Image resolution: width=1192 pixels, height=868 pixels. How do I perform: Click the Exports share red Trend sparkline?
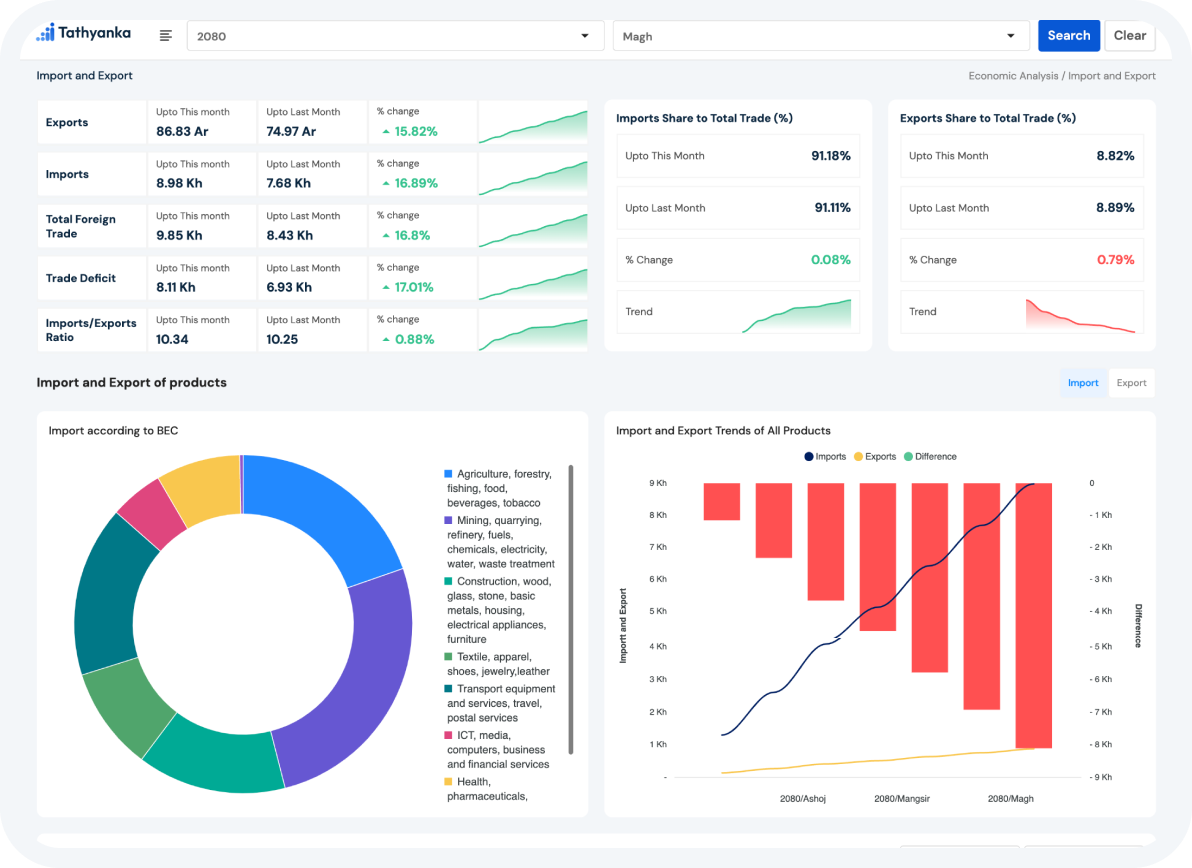[x=1080, y=314]
